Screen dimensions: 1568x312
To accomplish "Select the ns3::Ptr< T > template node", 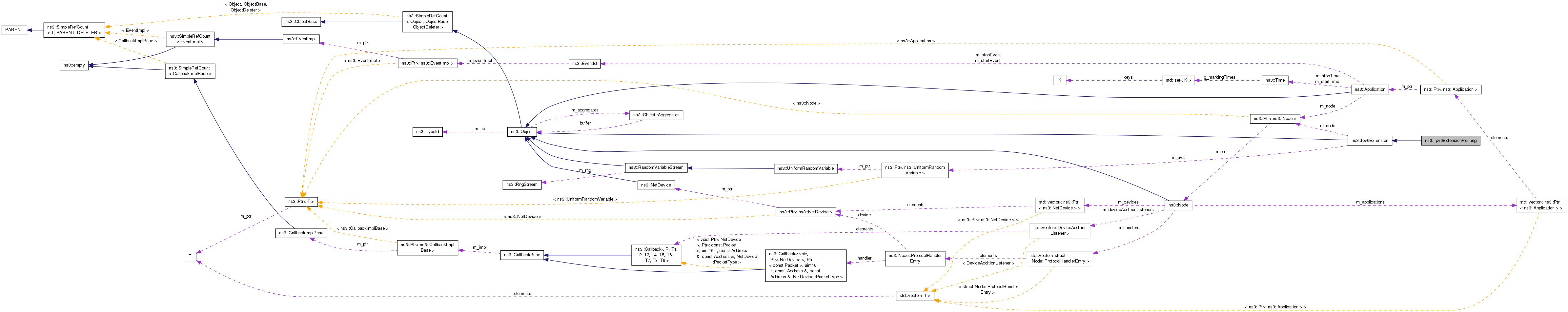I will pyautogui.click(x=301, y=201).
